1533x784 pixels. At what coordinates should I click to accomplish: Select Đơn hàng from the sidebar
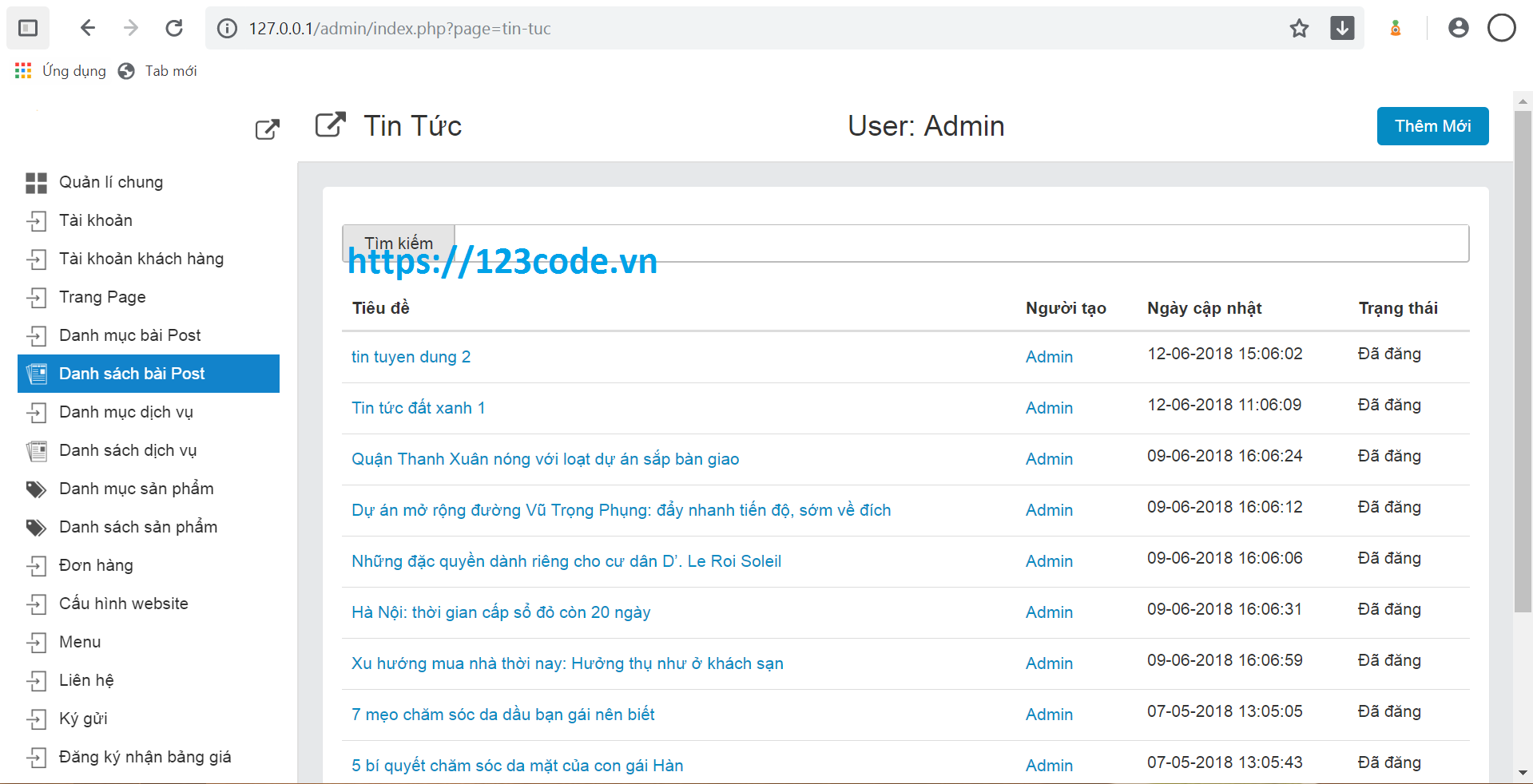coord(96,565)
